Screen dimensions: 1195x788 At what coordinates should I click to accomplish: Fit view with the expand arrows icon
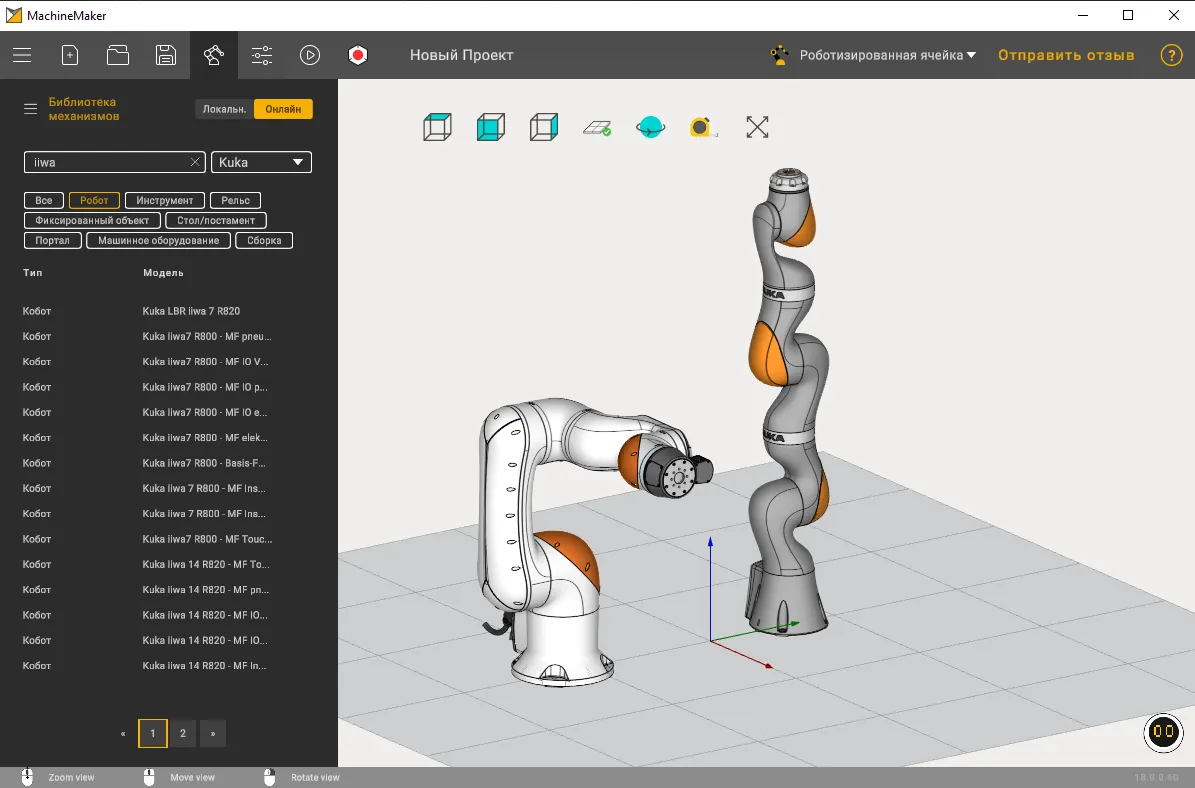point(757,127)
